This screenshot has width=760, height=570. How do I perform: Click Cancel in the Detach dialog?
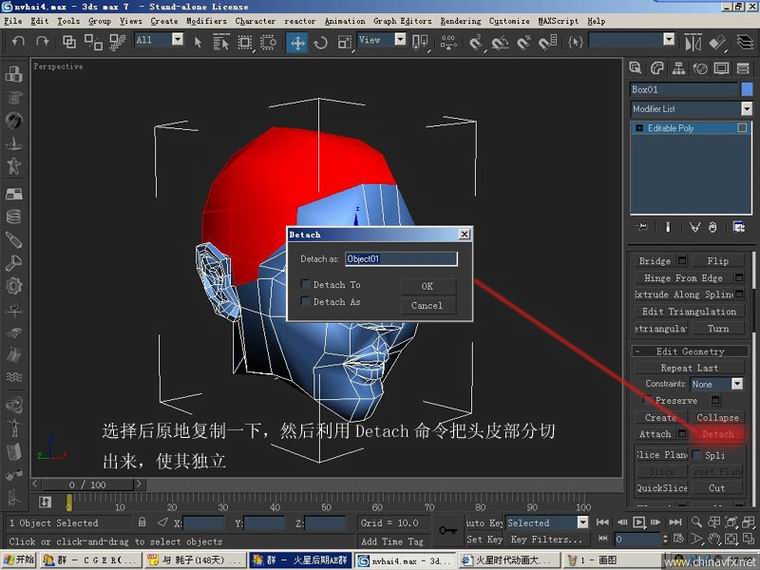(428, 305)
